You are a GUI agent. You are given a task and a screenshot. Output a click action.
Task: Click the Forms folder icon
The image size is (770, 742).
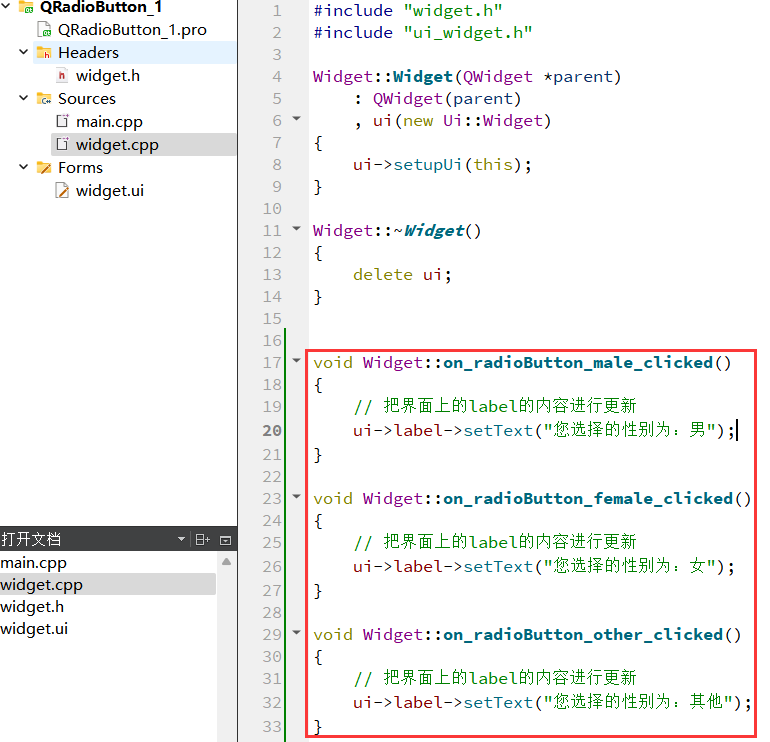click(x=44, y=168)
